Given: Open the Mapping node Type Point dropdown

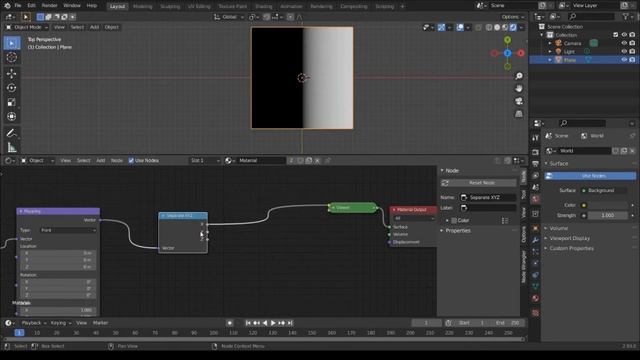Looking at the screenshot, I should pyautogui.click(x=68, y=230).
